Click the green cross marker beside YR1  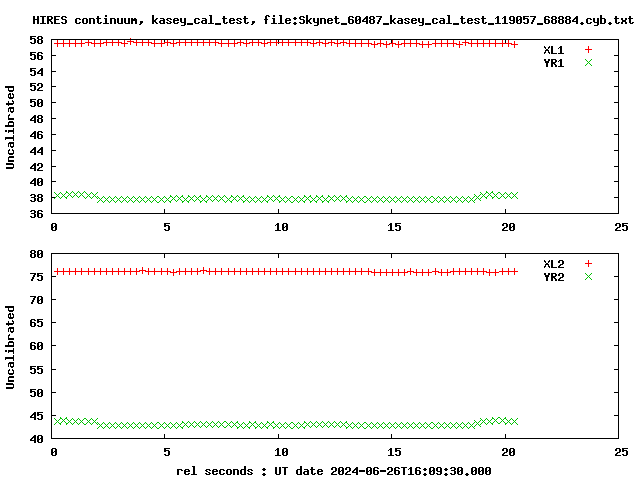588,62
